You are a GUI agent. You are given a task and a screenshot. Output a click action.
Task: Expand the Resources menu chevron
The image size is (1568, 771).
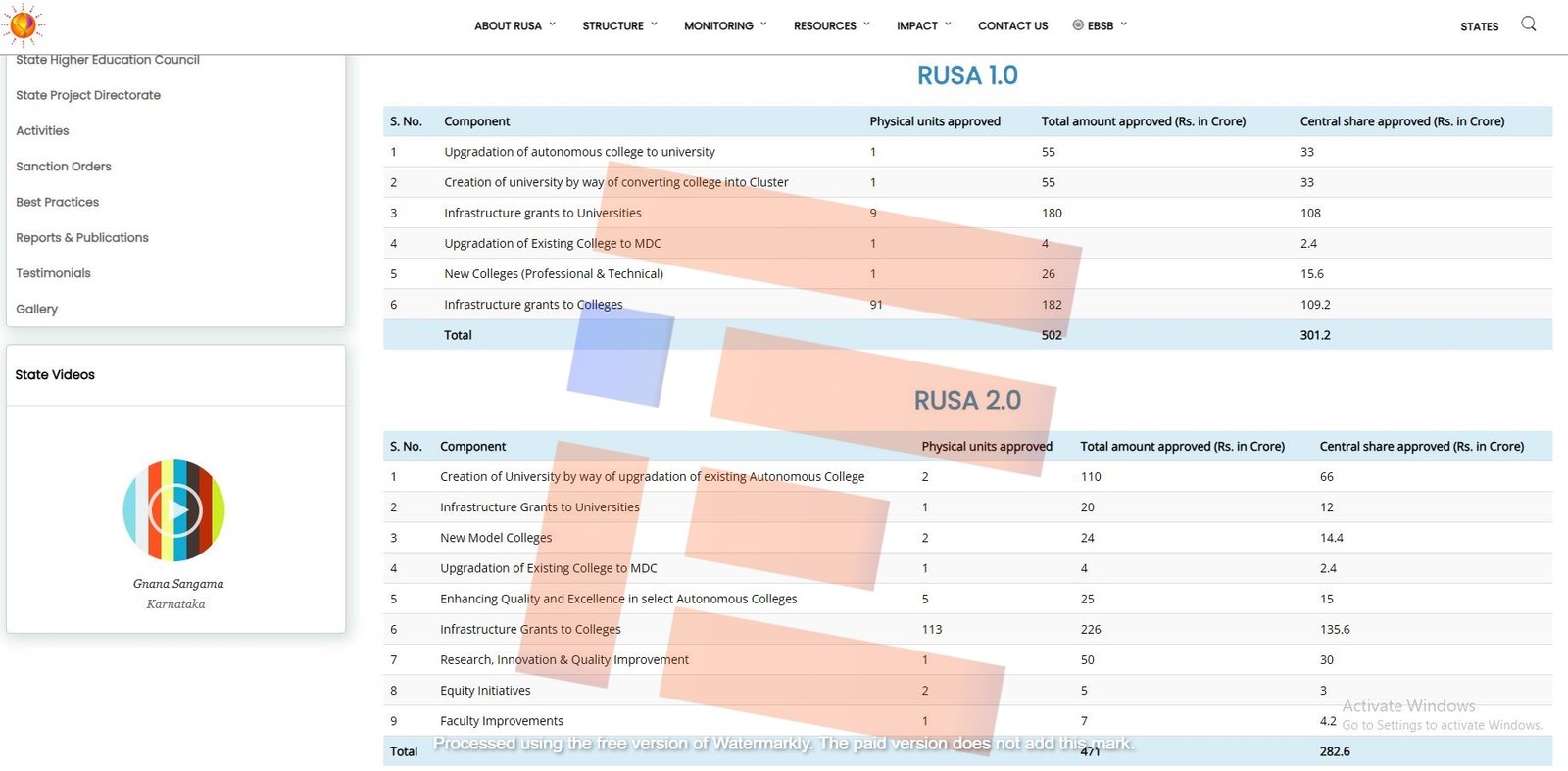866,24
